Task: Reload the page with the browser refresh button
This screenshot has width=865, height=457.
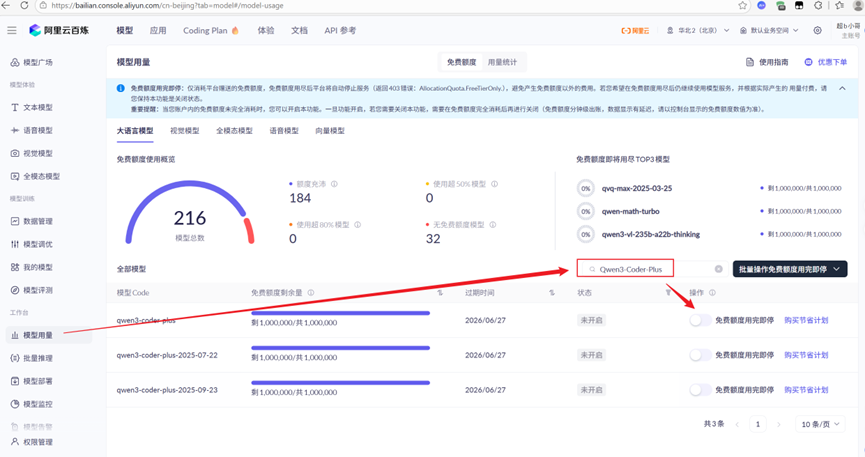Action: pos(24,5)
